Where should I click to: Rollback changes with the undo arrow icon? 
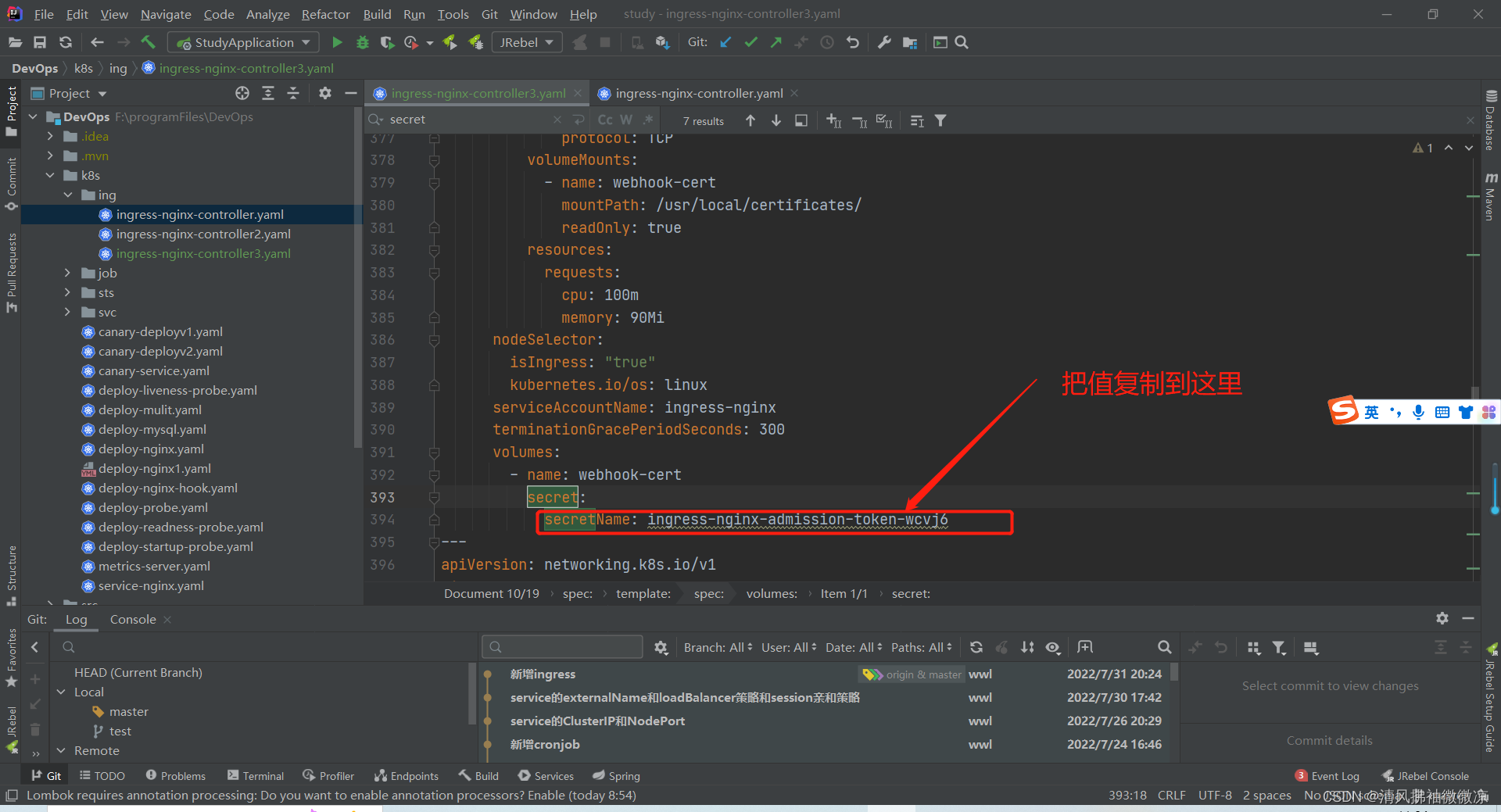tap(852, 42)
